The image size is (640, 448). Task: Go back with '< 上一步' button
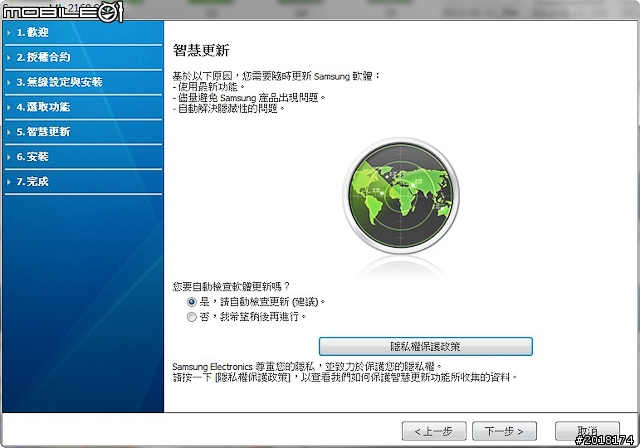(434, 431)
